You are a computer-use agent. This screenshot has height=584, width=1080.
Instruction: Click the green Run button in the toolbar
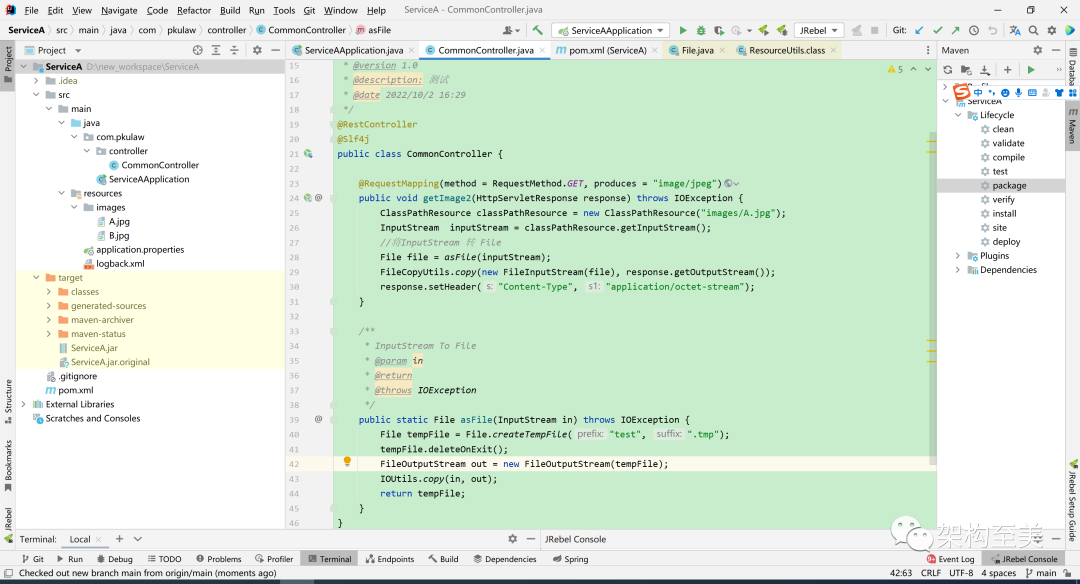tap(683, 31)
